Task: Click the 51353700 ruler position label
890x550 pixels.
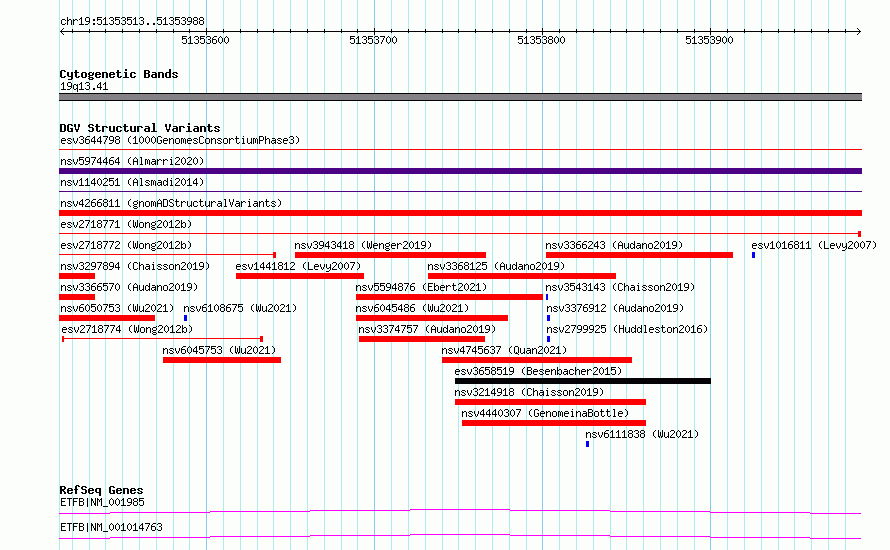Action: pyautogui.click(x=373, y=40)
